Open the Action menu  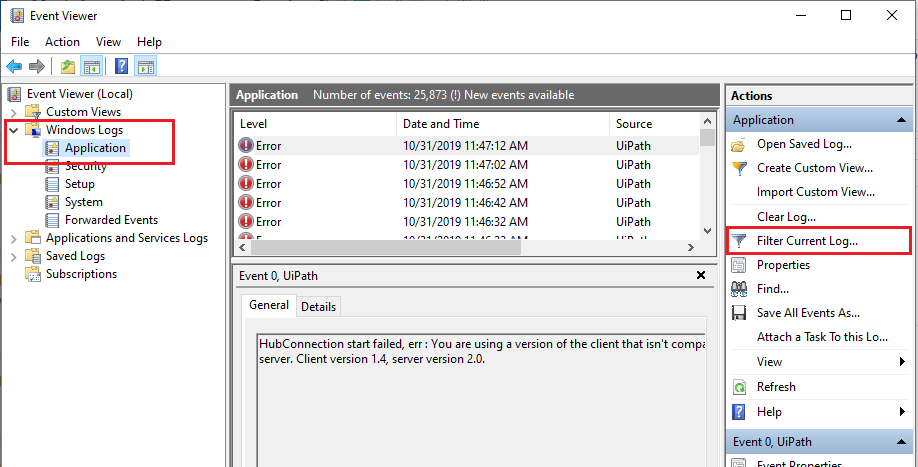coord(62,42)
